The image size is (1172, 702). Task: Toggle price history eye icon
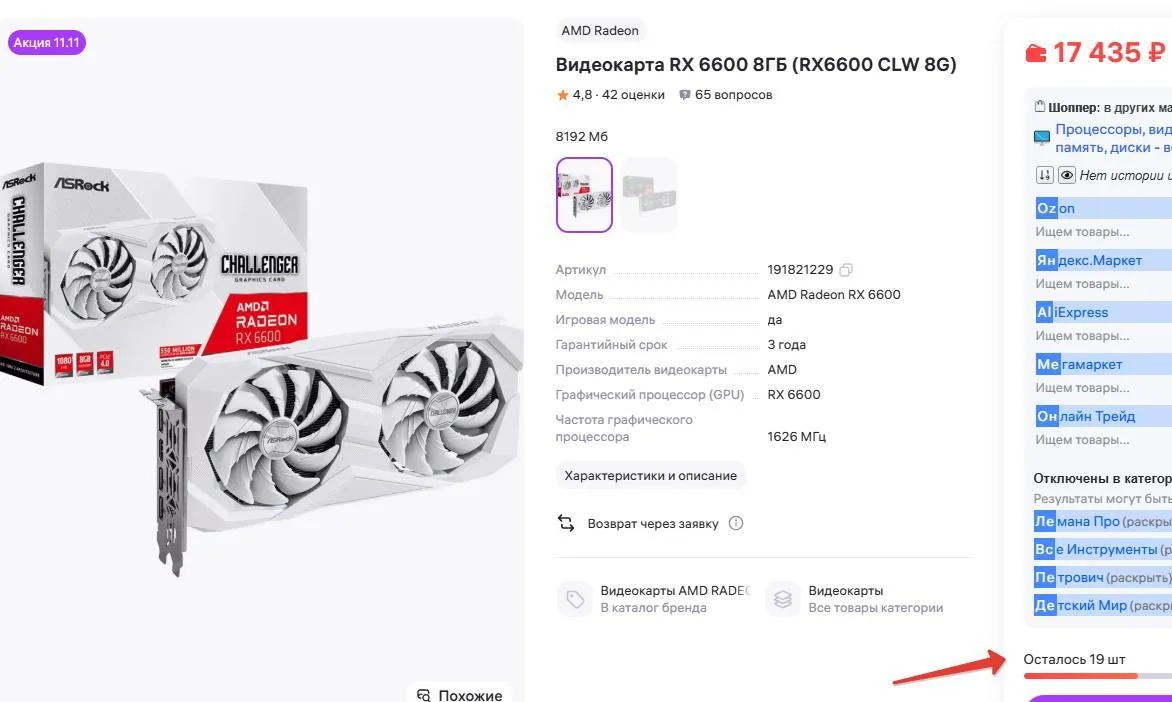1067,176
